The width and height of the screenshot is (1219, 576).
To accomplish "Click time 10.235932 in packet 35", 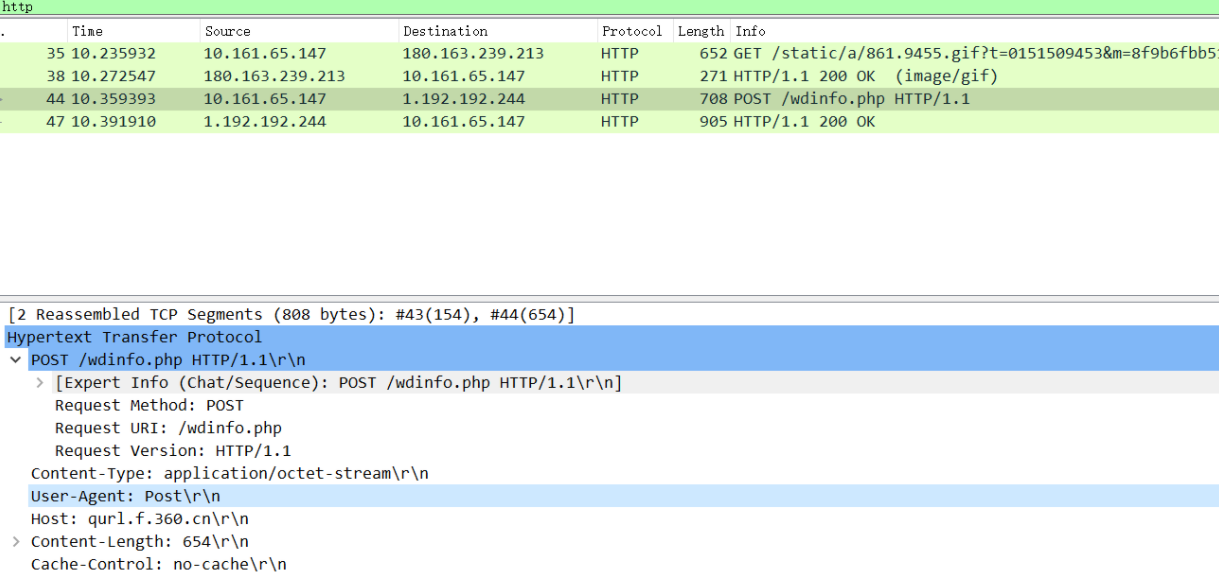I will 114,53.
